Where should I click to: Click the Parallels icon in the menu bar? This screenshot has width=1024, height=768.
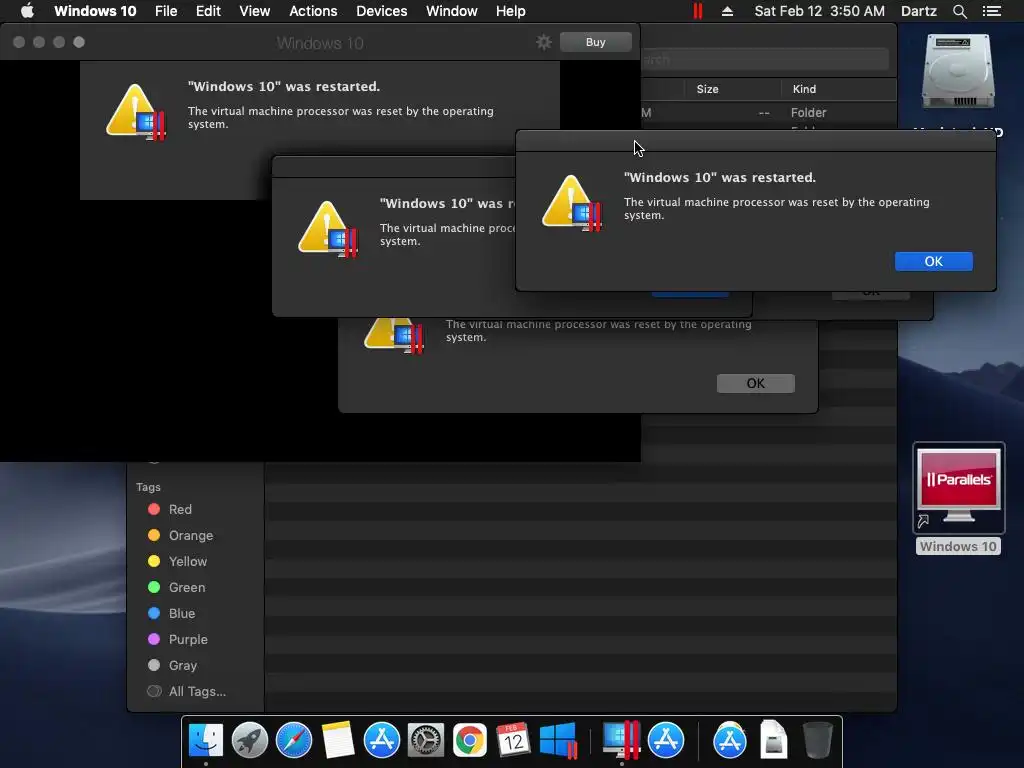[x=697, y=11]
